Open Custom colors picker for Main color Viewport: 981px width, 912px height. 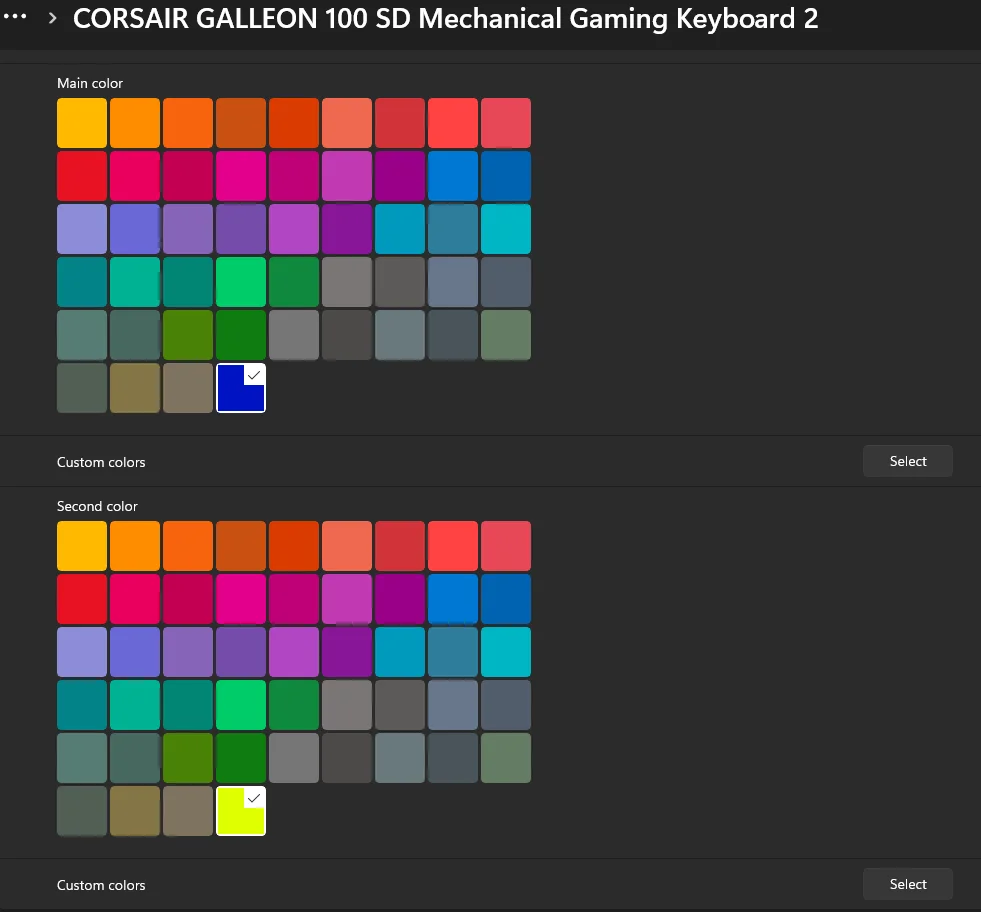[x=906, y=461]
